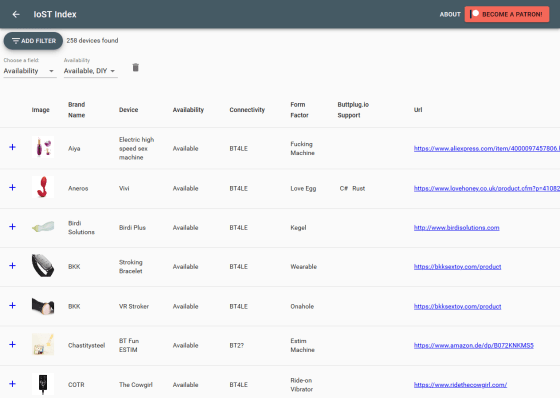560x398 pixels.
Task: Open the bkksextoy link for Stroking Bracelet
Action: [458, 267]
